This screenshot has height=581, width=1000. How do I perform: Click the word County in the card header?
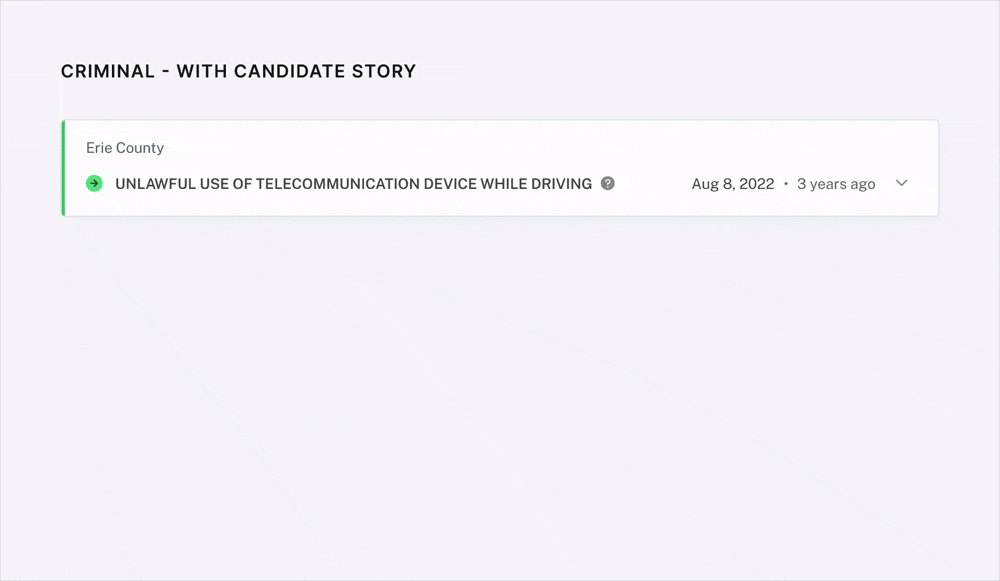[x=140, y=148]
